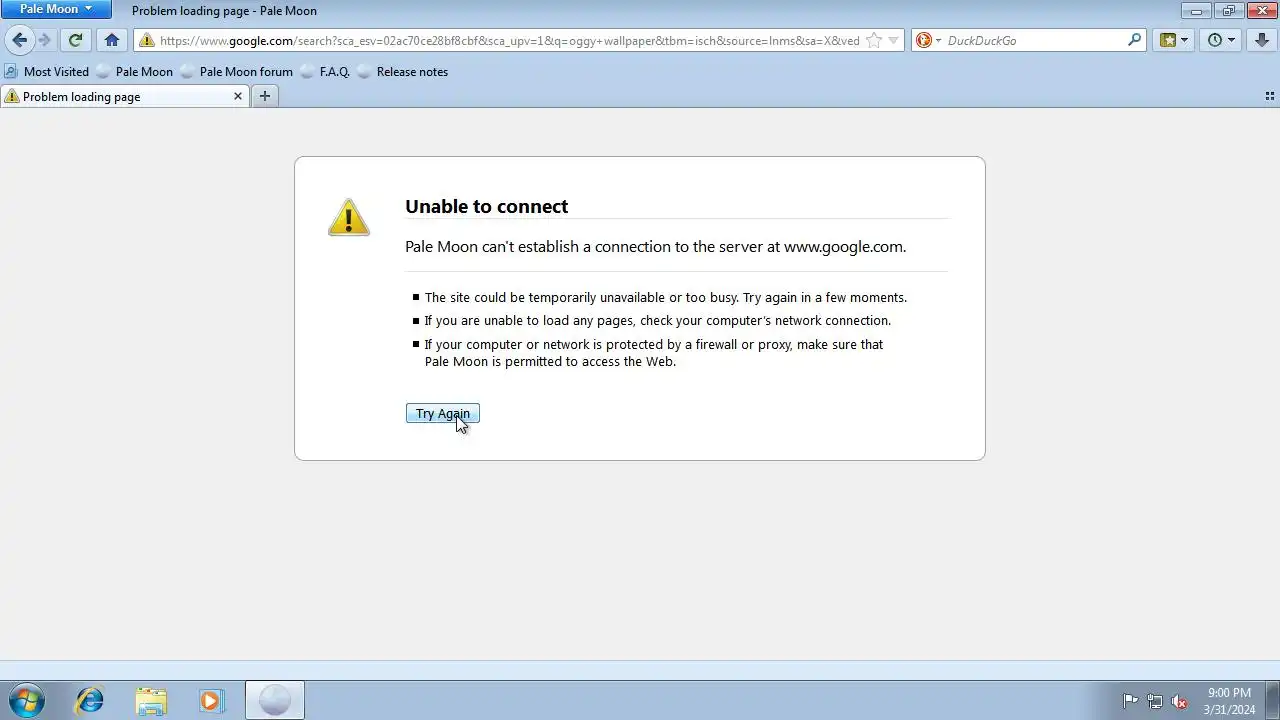Open the Action Center flag icon
1280x720 pixels.
point(1131,701)
